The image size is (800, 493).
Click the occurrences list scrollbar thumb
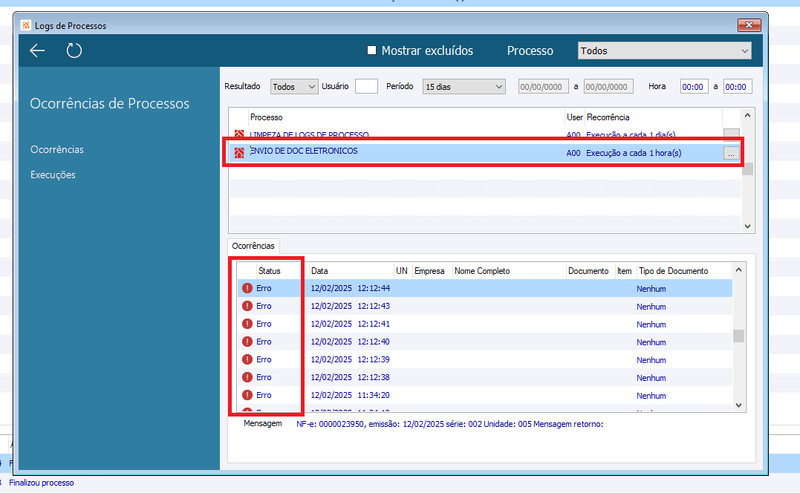point(738,336)
